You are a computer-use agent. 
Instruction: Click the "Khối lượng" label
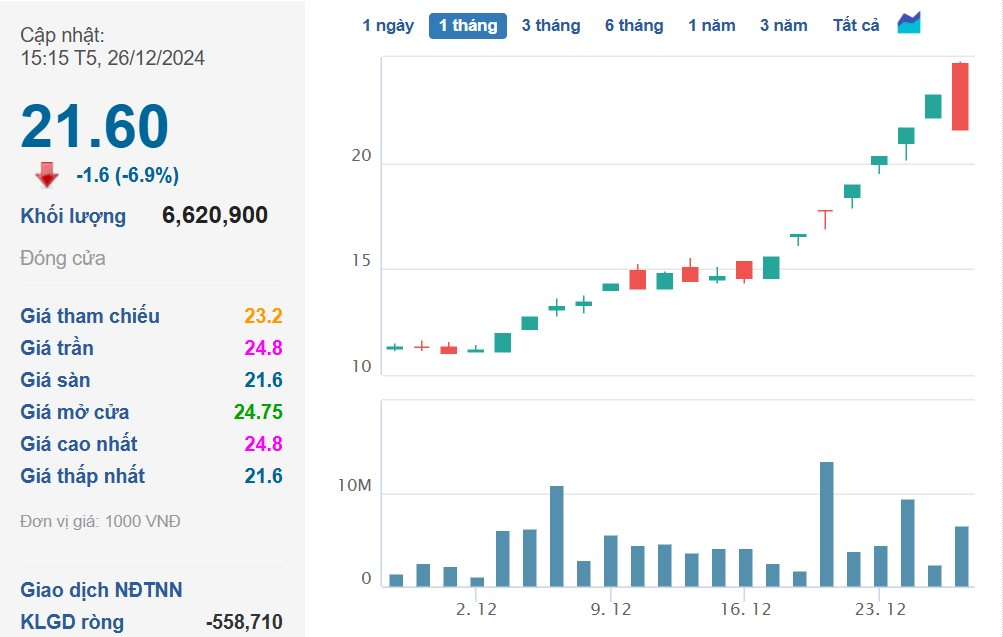(x=73, y=216)
